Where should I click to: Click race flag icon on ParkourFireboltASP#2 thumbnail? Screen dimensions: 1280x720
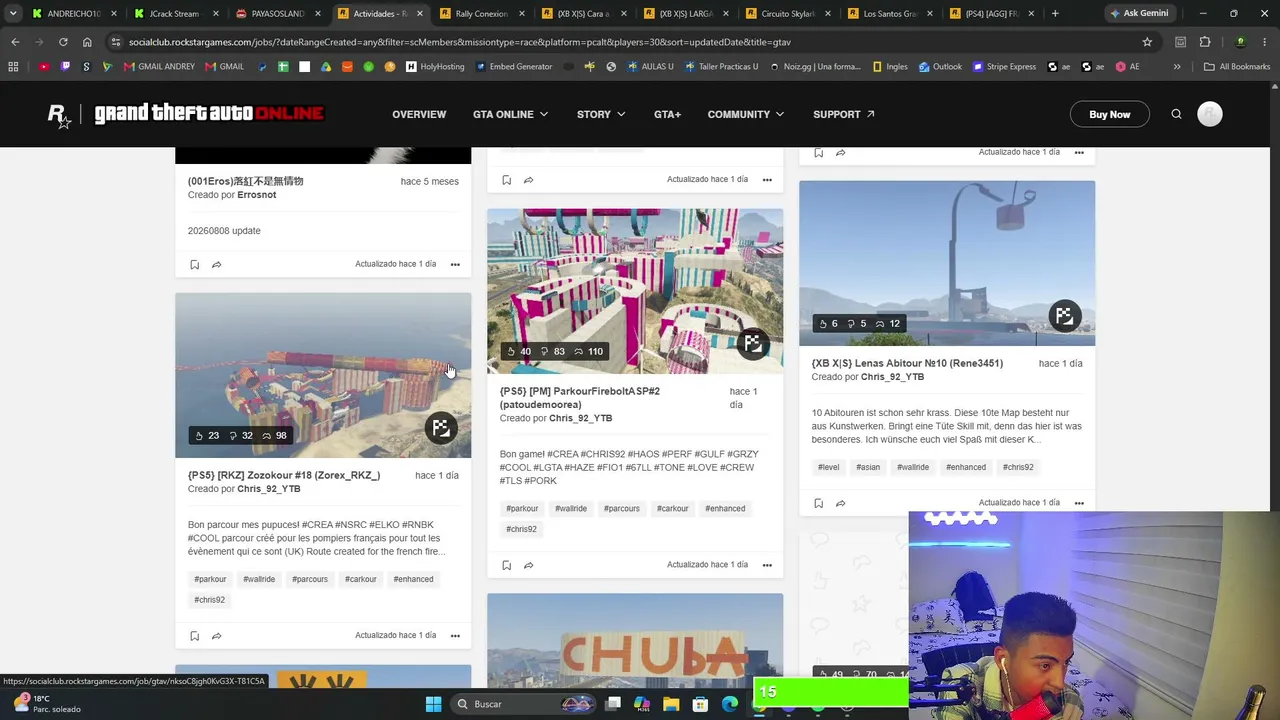[x=753, y=344]
